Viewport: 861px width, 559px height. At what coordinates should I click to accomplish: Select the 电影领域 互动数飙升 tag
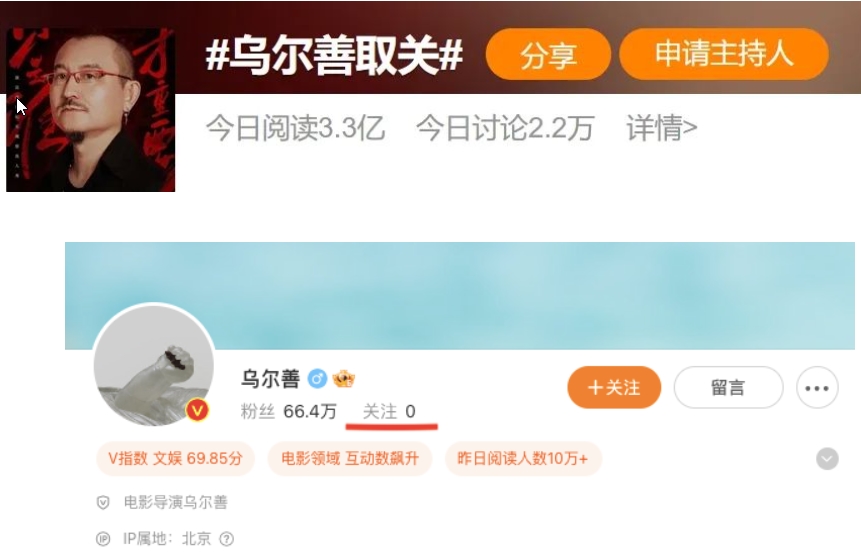coord(350,459)
